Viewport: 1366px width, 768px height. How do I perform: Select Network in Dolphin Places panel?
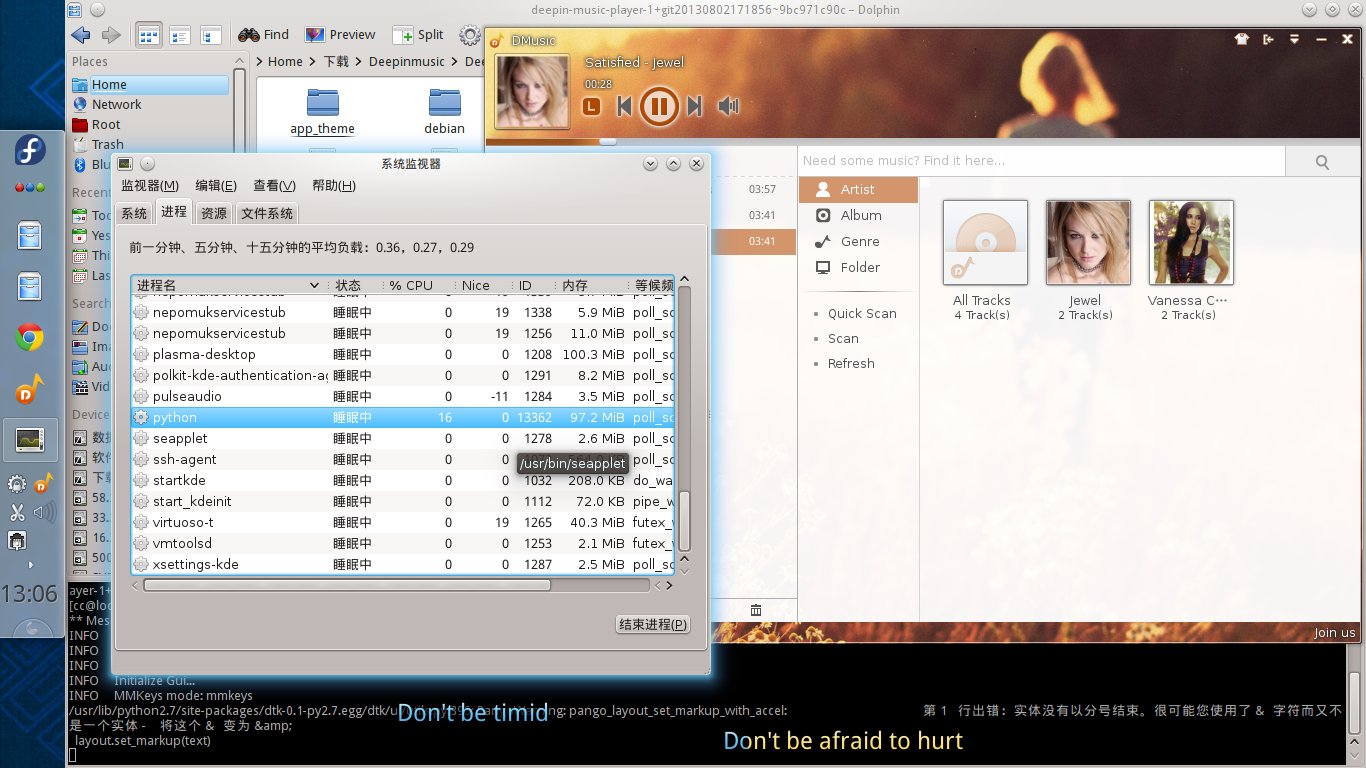pos(149,104)
